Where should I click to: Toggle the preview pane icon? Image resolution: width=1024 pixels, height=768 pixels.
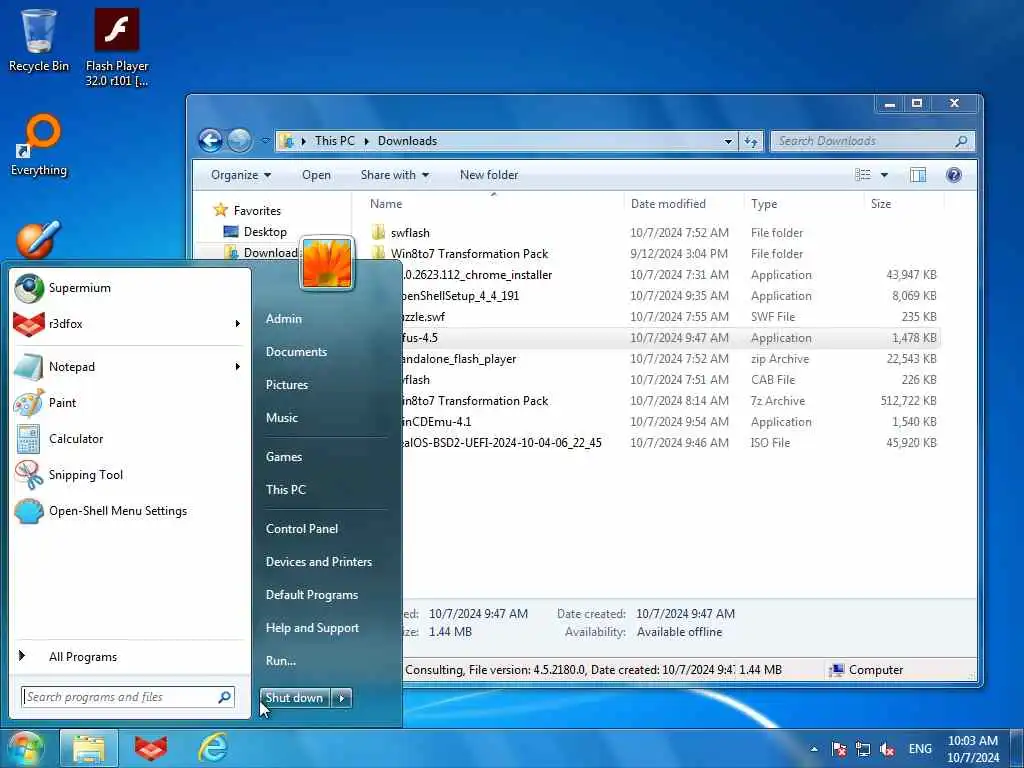[918, 175]
